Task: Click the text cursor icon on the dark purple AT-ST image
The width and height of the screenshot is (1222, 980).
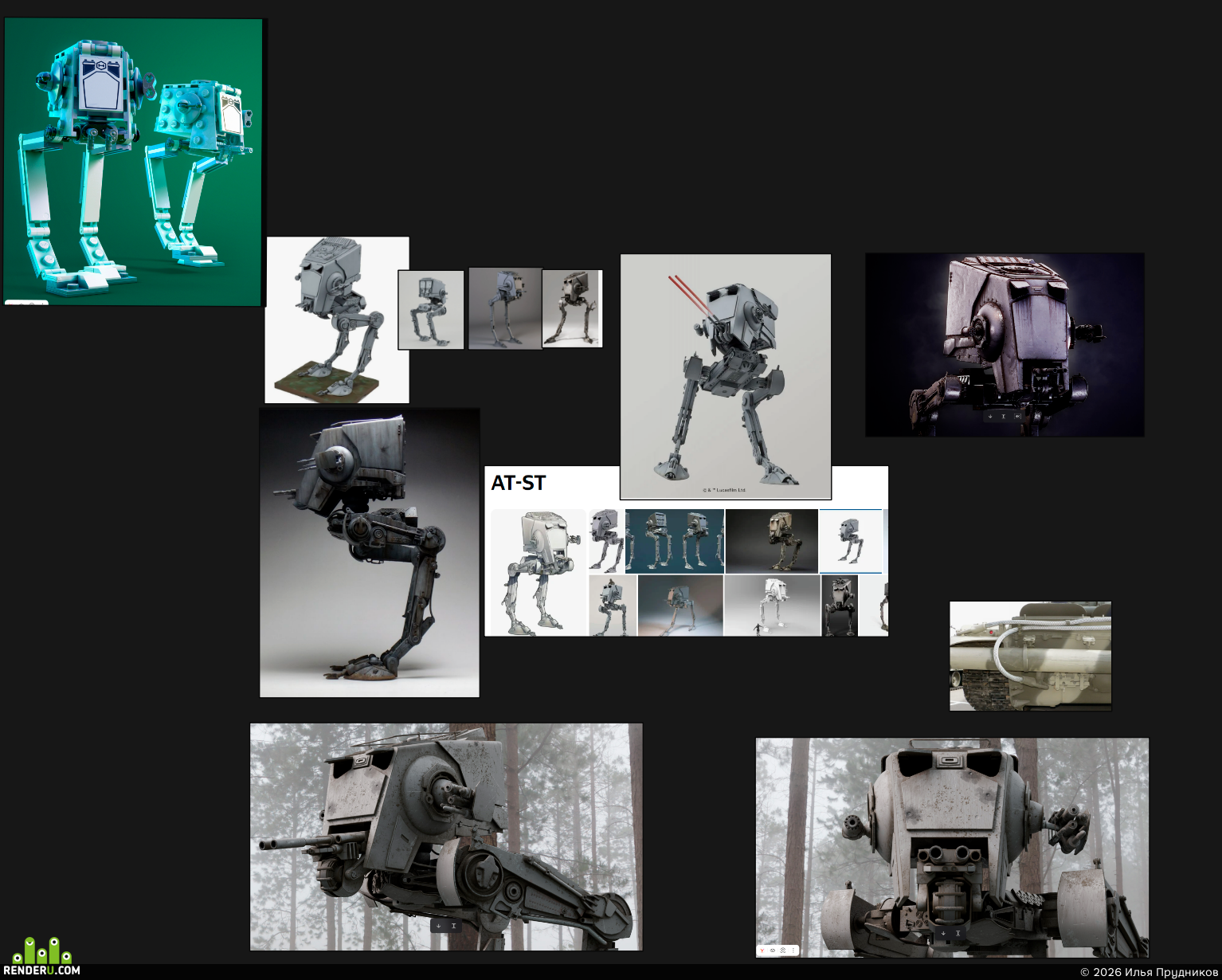Action: point(1004,417)
